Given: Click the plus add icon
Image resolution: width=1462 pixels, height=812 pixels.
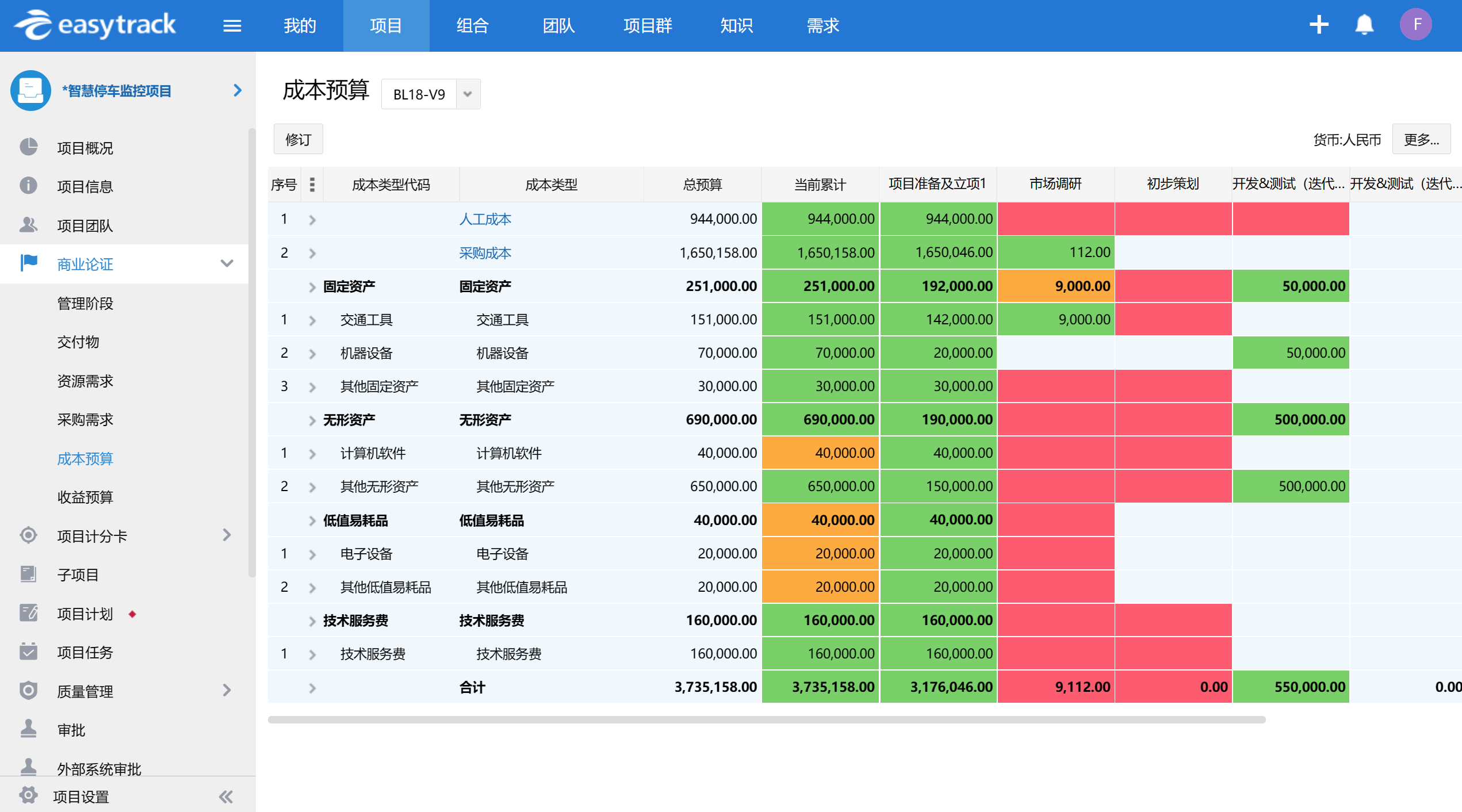Looking at the screenshot, I should tap(1318, 25).
